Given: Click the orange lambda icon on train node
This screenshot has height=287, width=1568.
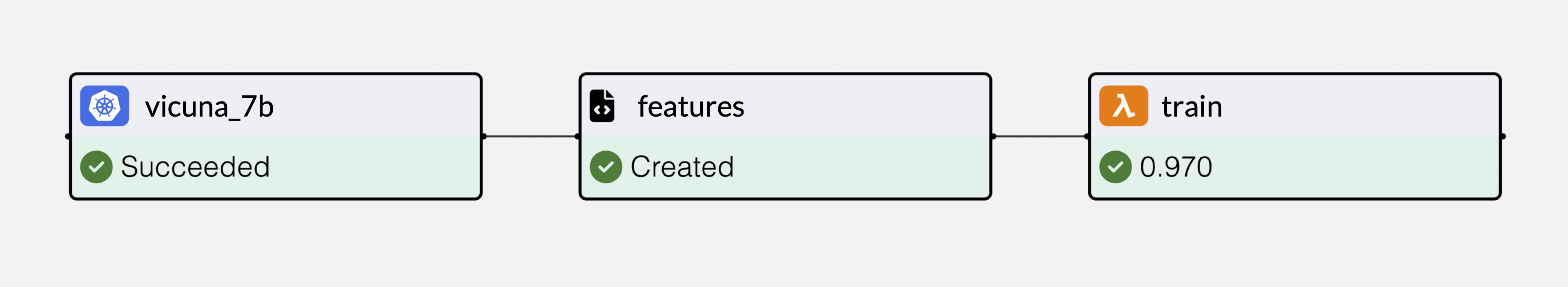Looking at the screenshot, I should tap(1124, 106).
